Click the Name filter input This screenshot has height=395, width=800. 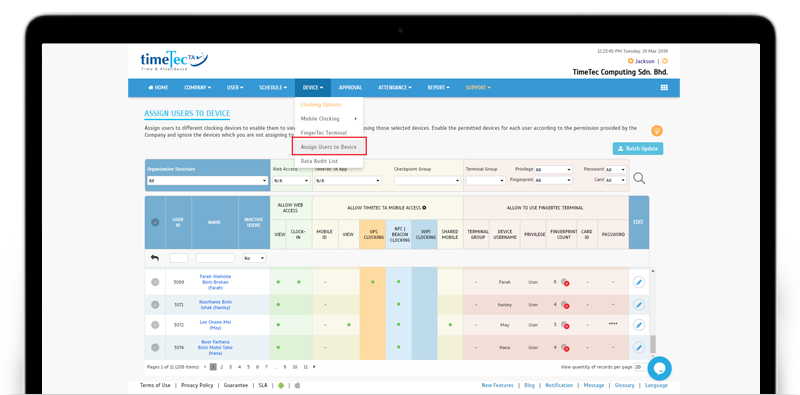[x=215, y=258]
